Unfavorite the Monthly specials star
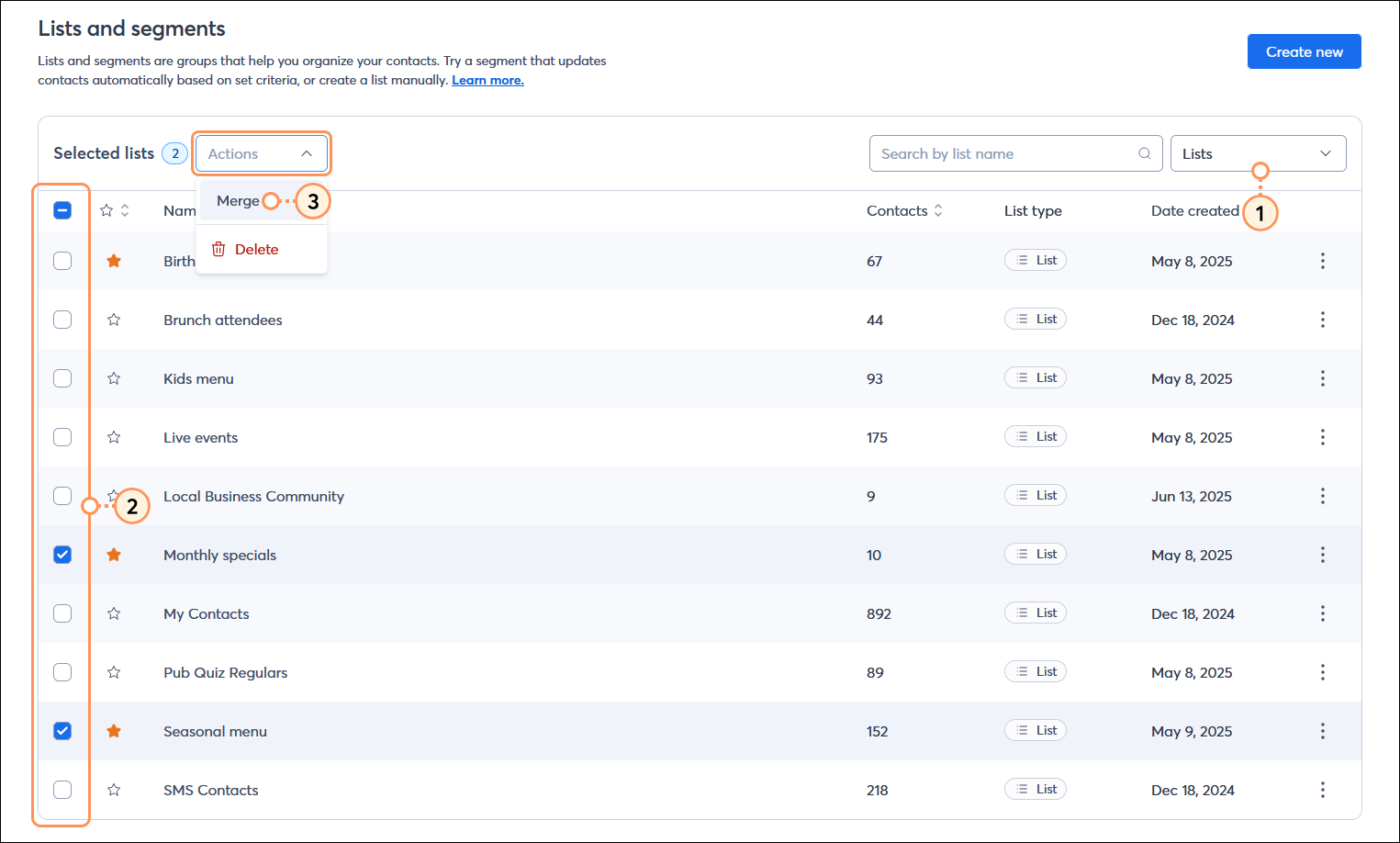The width and height of the screenshot is (1400, 843). pyautogui.click(x=114, y=554)
